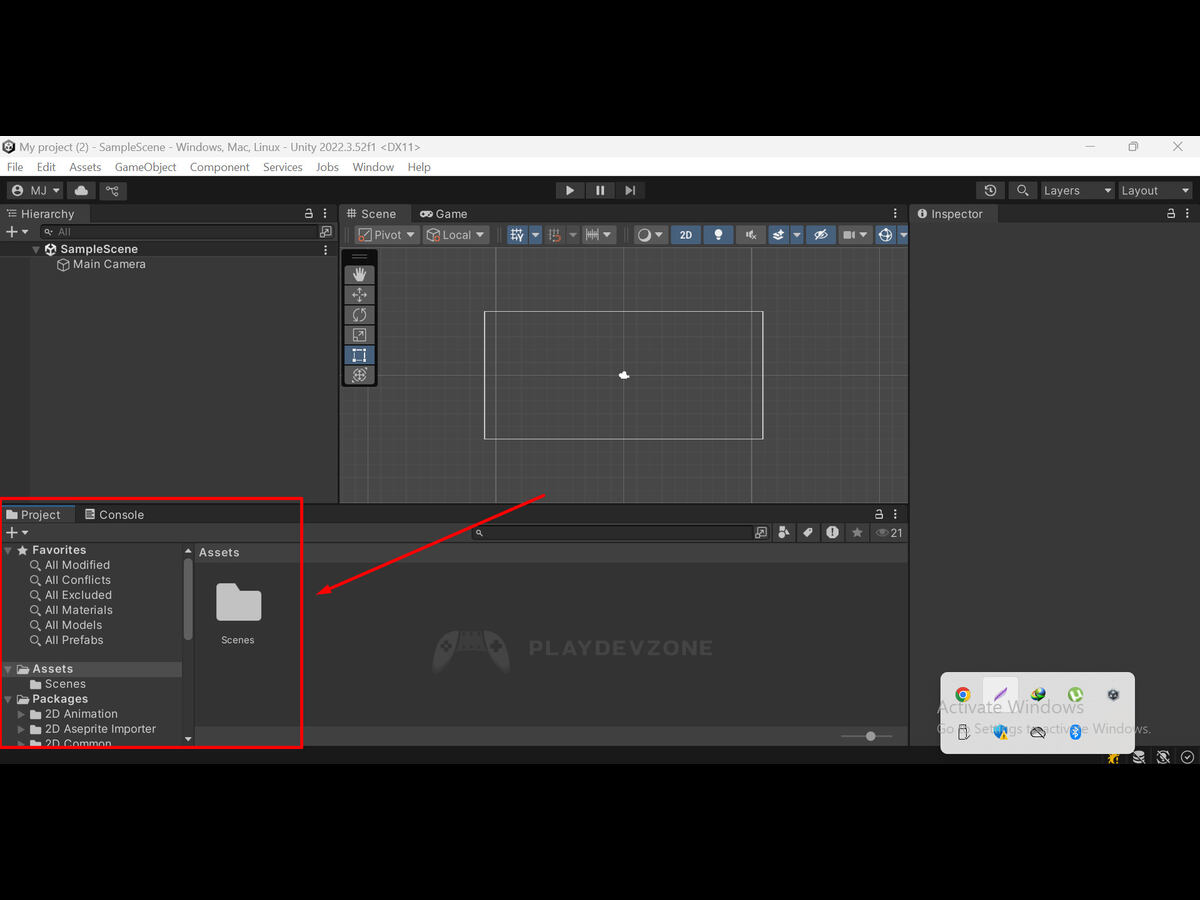Open the snap increment settings dropdown

[x=598, y=235]
